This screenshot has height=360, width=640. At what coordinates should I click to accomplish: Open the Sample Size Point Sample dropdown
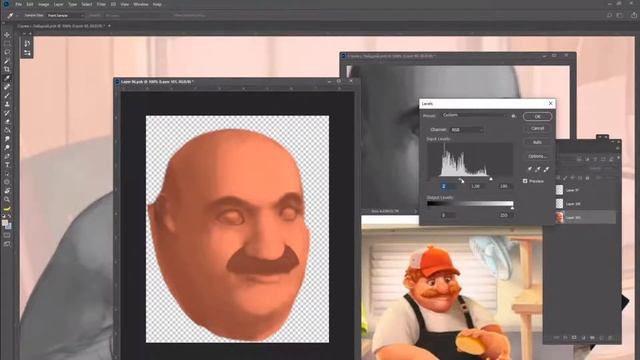coord(65,16)
